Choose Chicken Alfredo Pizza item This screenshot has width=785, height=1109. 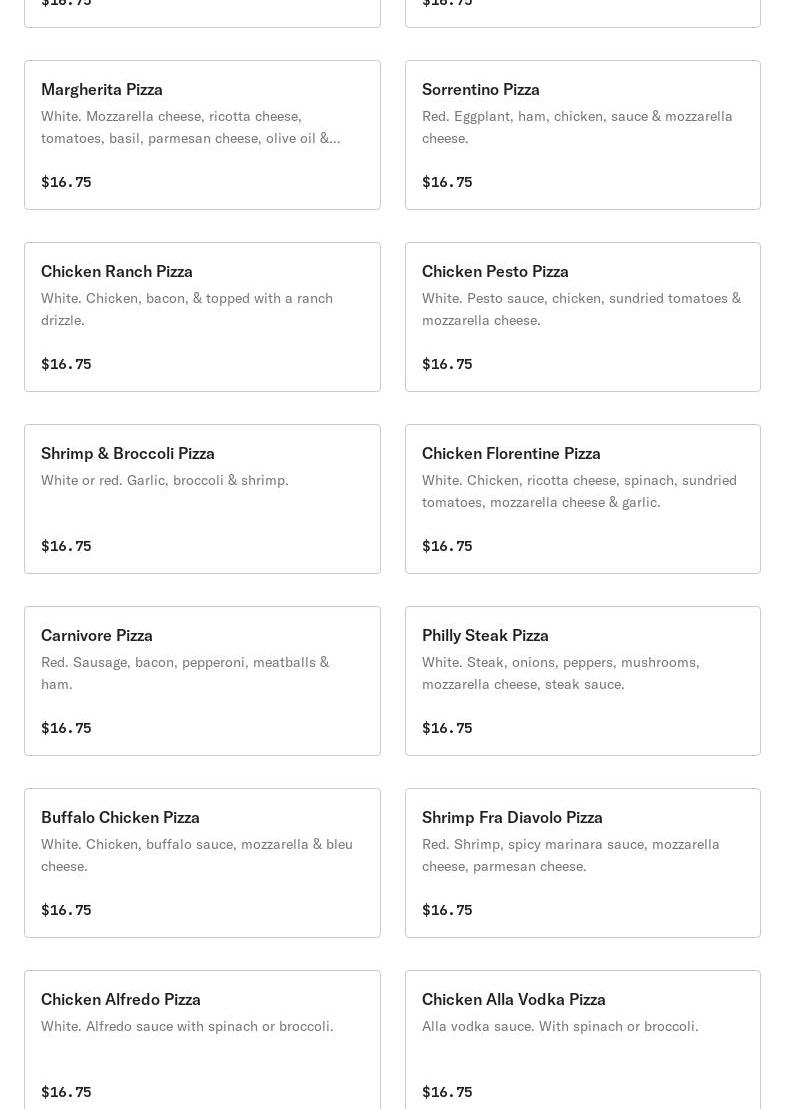coord(202,1040)
